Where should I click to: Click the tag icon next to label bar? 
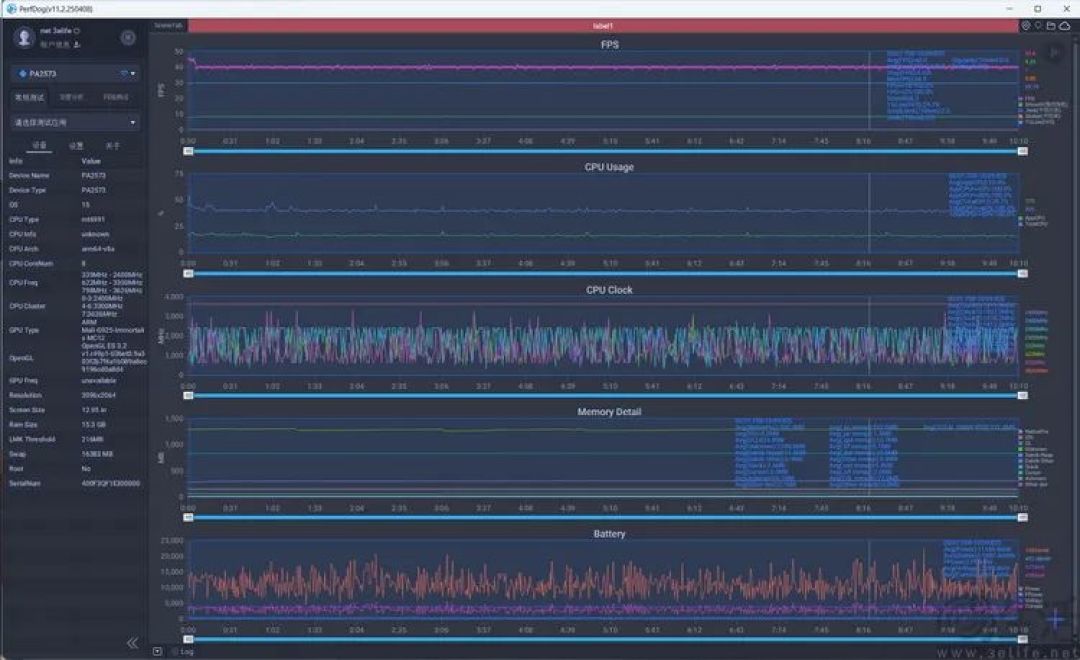point(1026,26)
